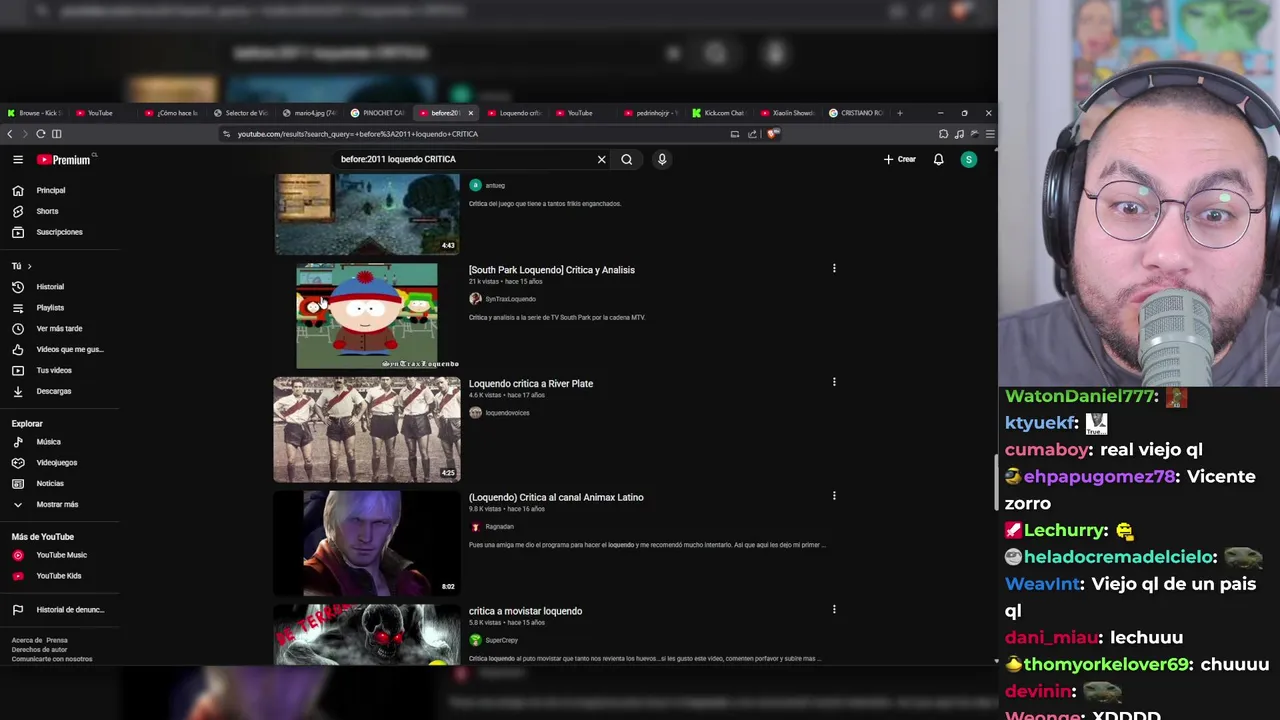Switch to the Loquendo criti tab
The width and height of the screenshot is (1280, 720).
pyautogui.click(x=513, y=113)
